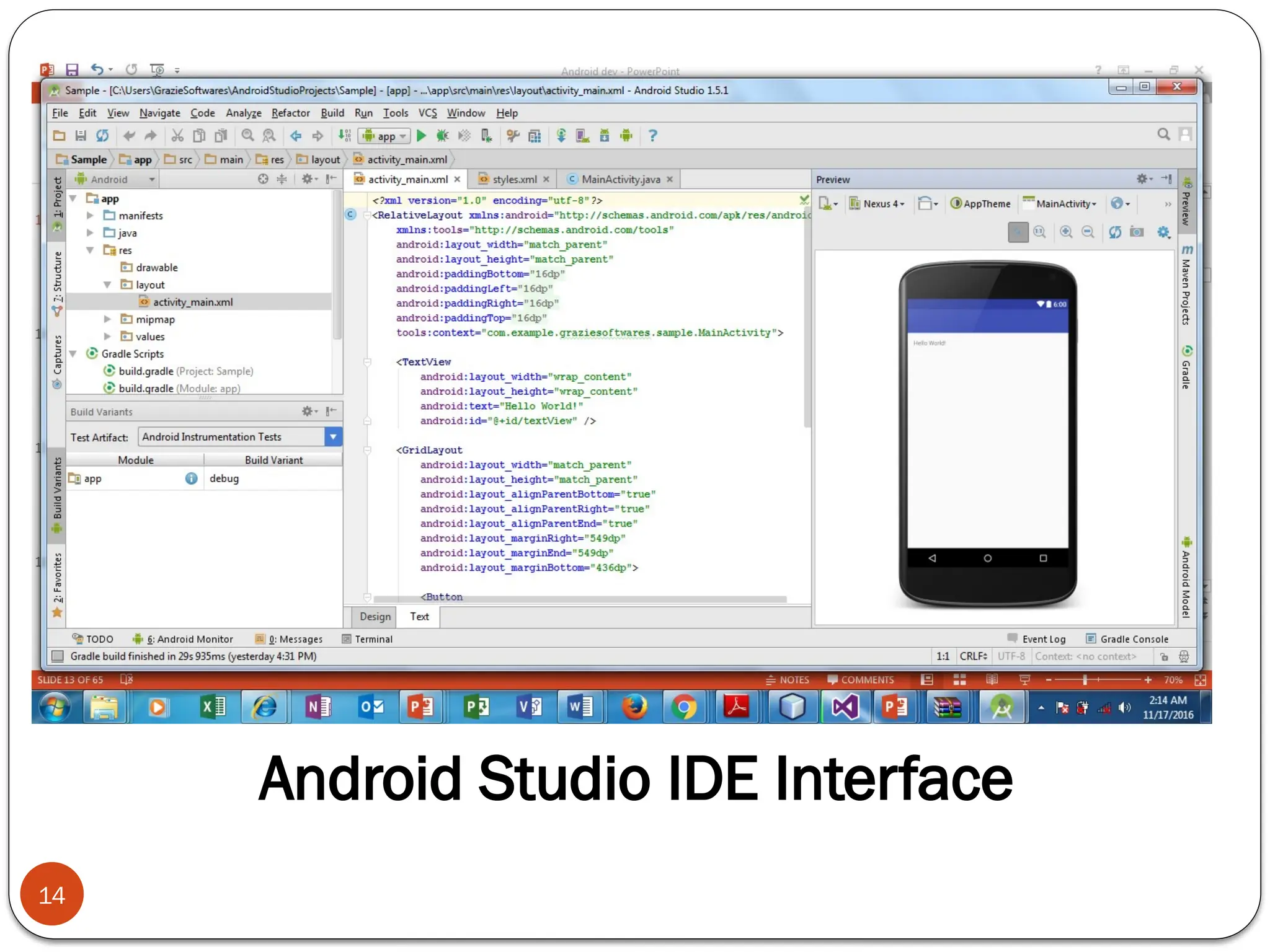
Task: Click the Debug app bug icon
Action: pyautogui.click(x=442, y=136)
